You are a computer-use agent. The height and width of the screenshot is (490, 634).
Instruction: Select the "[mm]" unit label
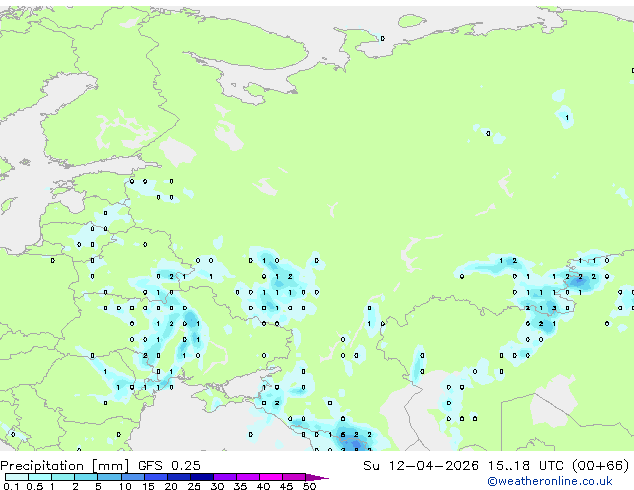click(111, 466)
